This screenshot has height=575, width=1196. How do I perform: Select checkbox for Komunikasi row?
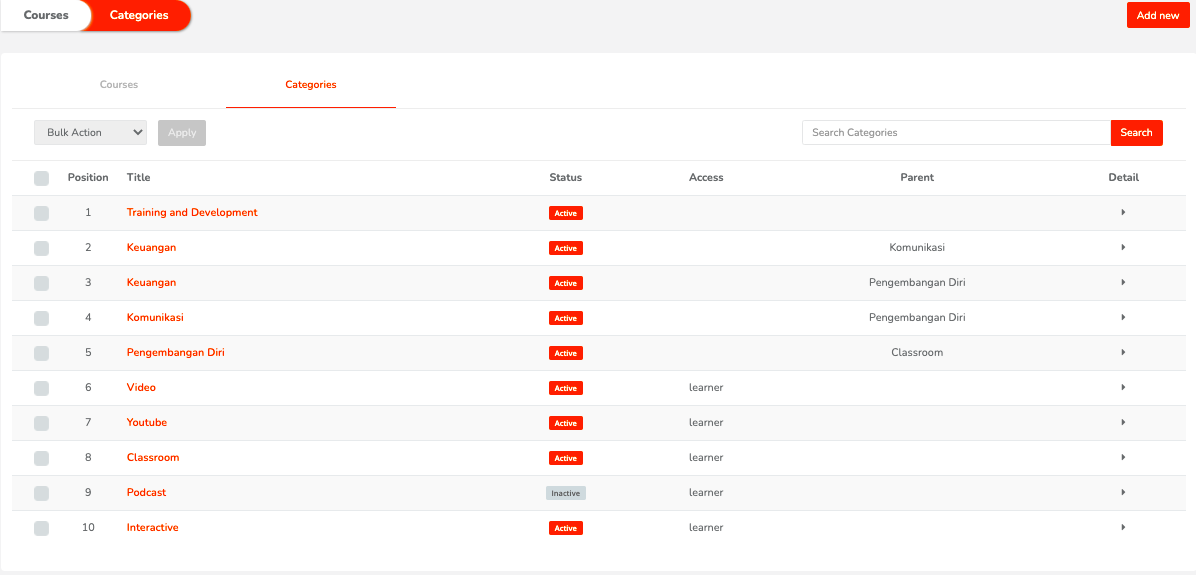41,319
